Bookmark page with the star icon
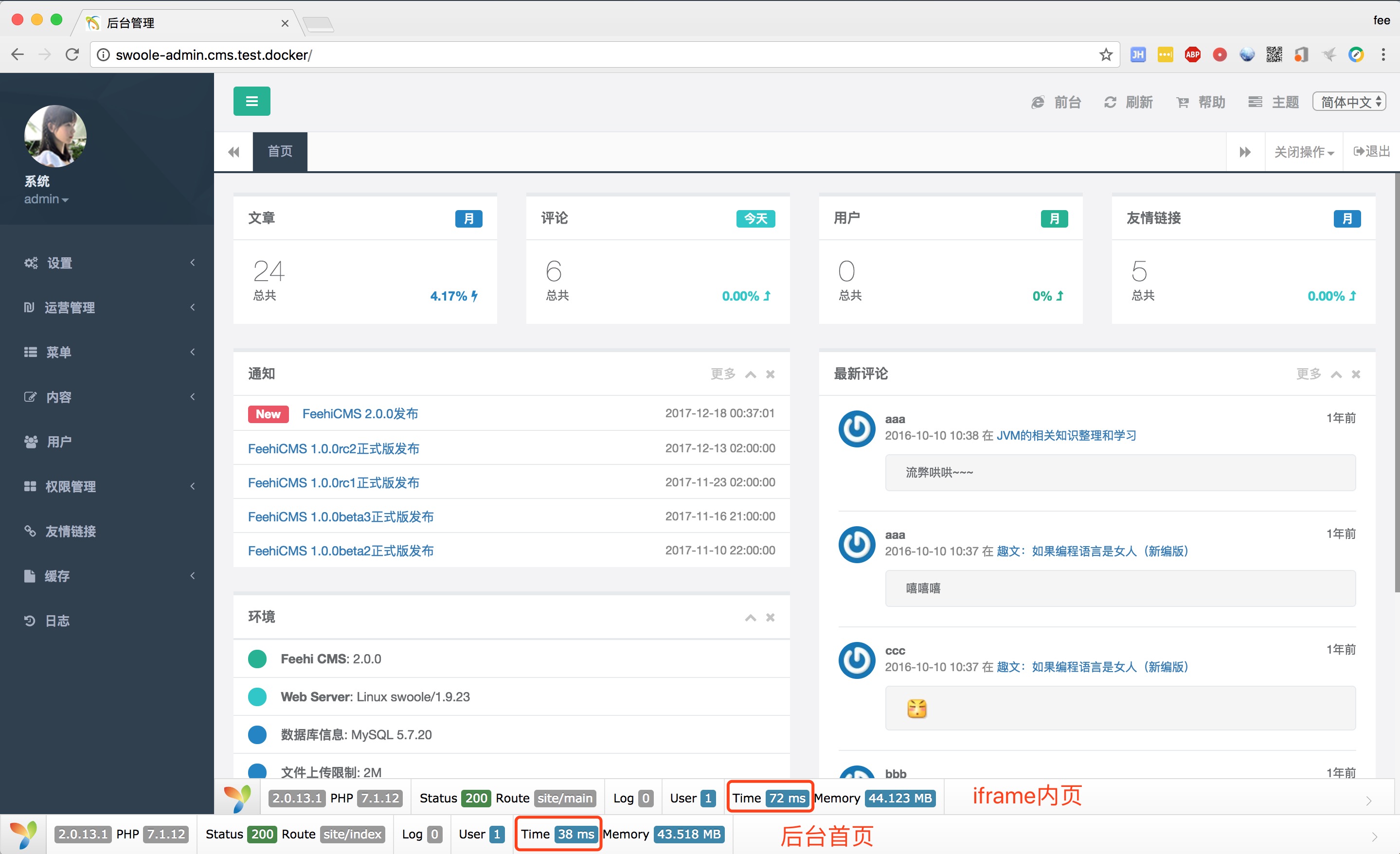Screen dimensions: 1400x854 [x=1105, y=55]
